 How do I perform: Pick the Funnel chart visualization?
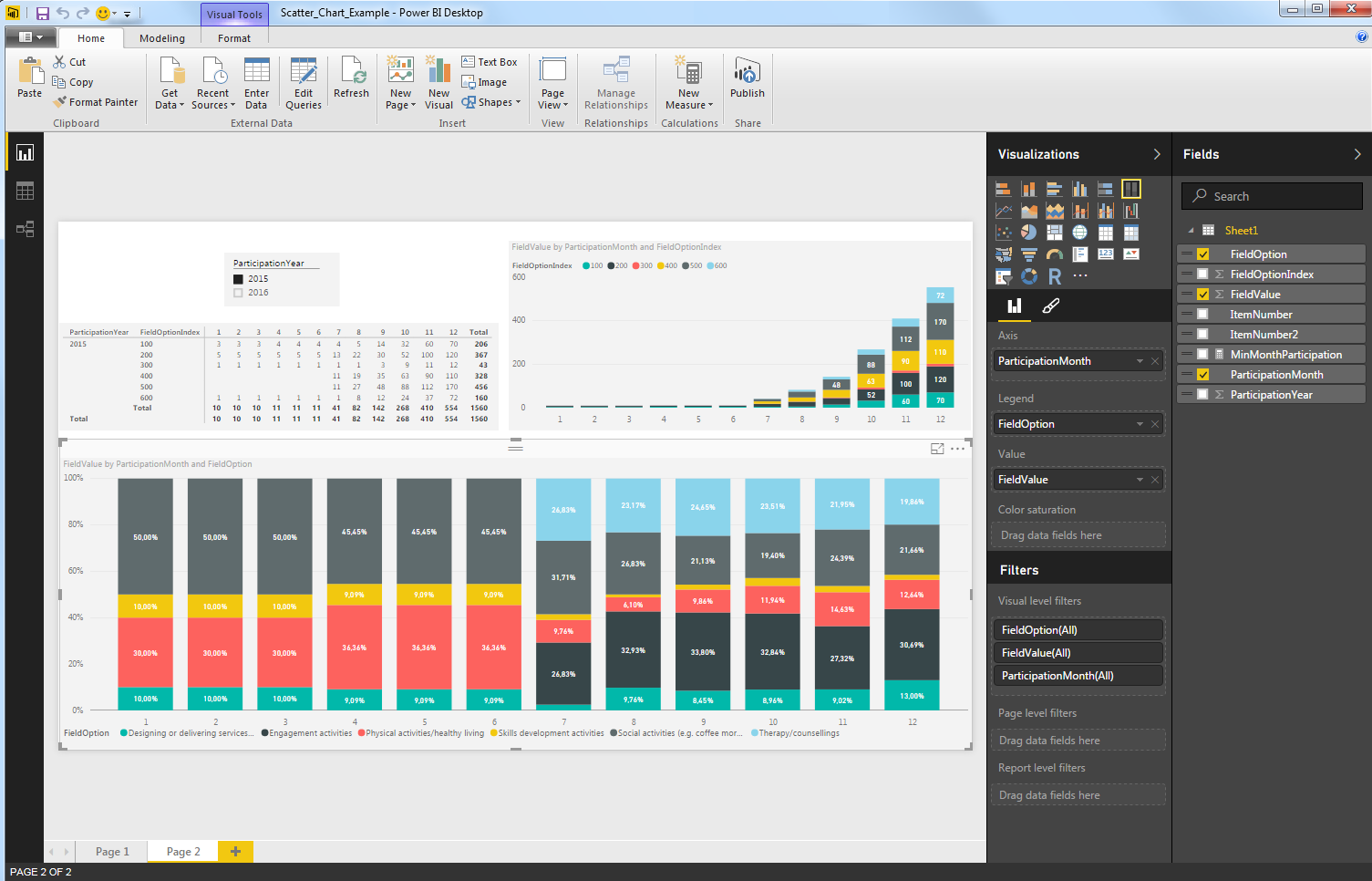point(1028,254)
